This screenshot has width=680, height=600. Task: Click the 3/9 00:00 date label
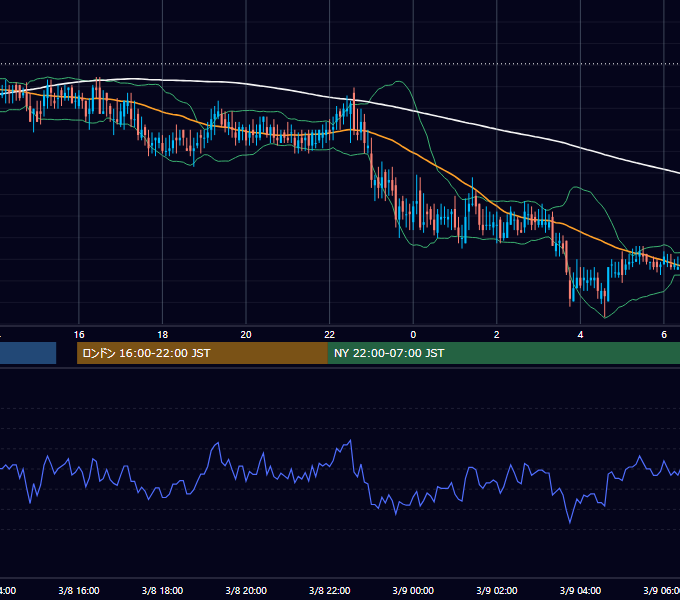413,591
